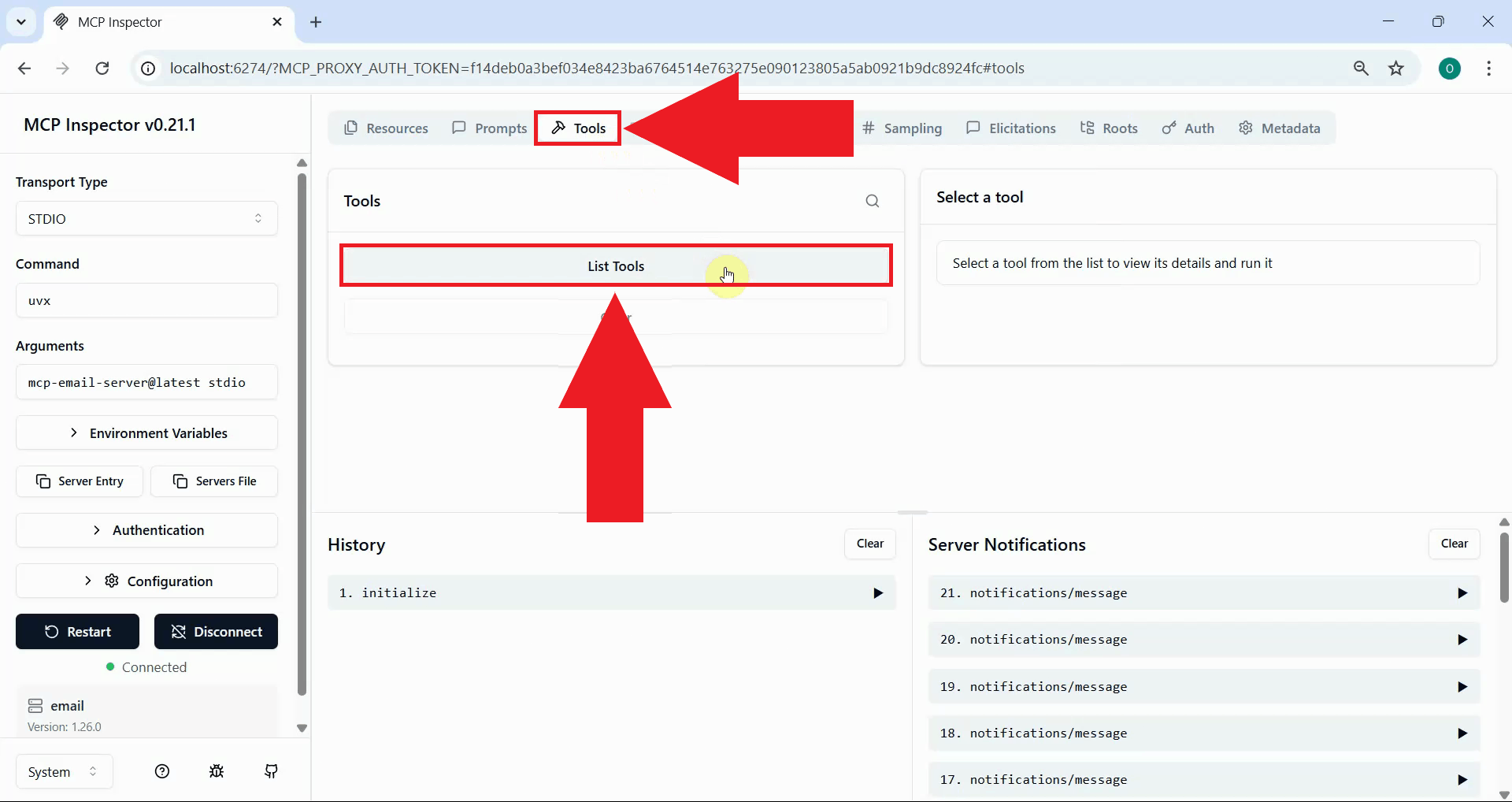Expand the Authentication section
This screenshot has height=802, width=1512.
(146, 530)
